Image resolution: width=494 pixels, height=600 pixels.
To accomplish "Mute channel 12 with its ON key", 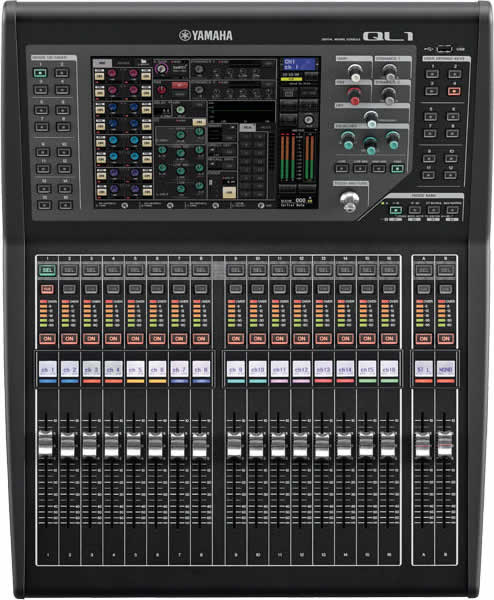I will tap(302, 339).
